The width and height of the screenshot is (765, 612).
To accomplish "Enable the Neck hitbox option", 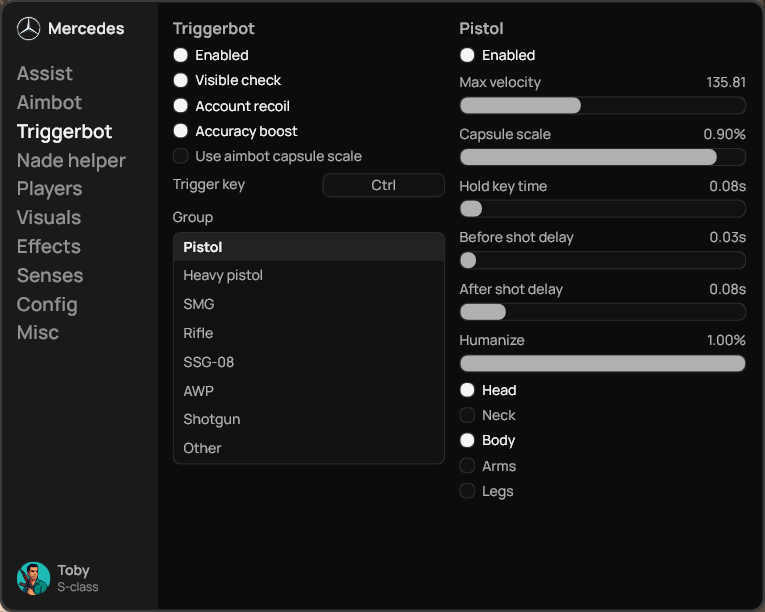I will [x=467, y=415].
